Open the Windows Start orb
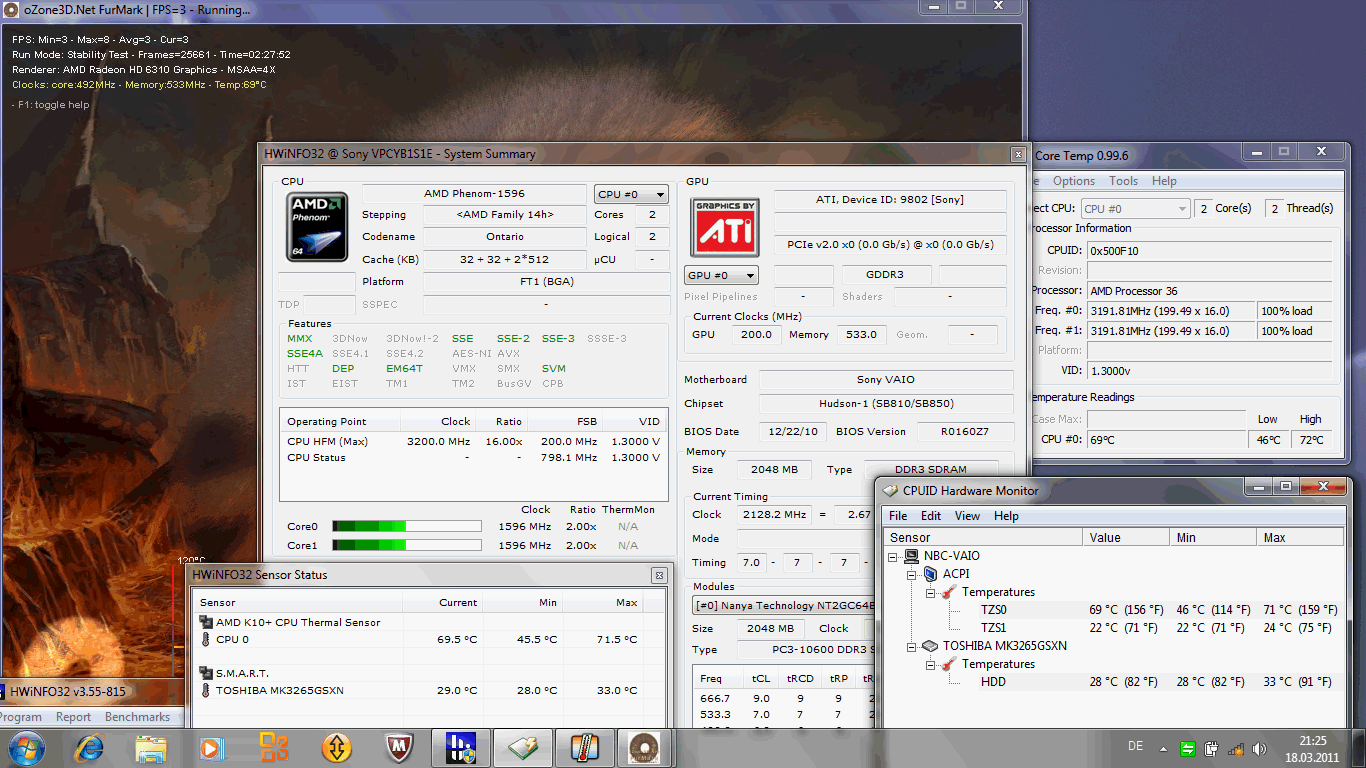 25,747
